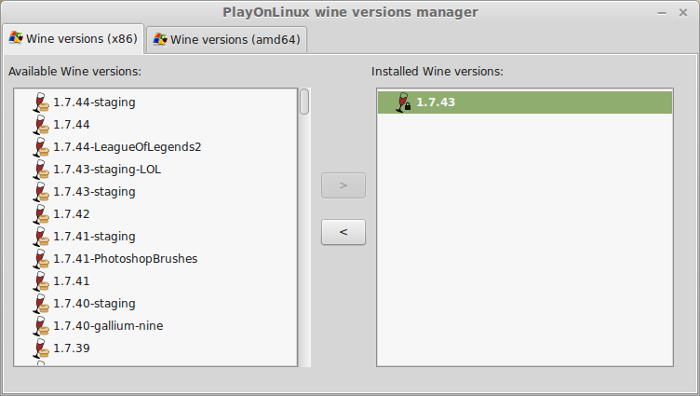Click the < remove button
This screenshot has height=396, width=700.
pyautogui.click(x=343, y=232)
